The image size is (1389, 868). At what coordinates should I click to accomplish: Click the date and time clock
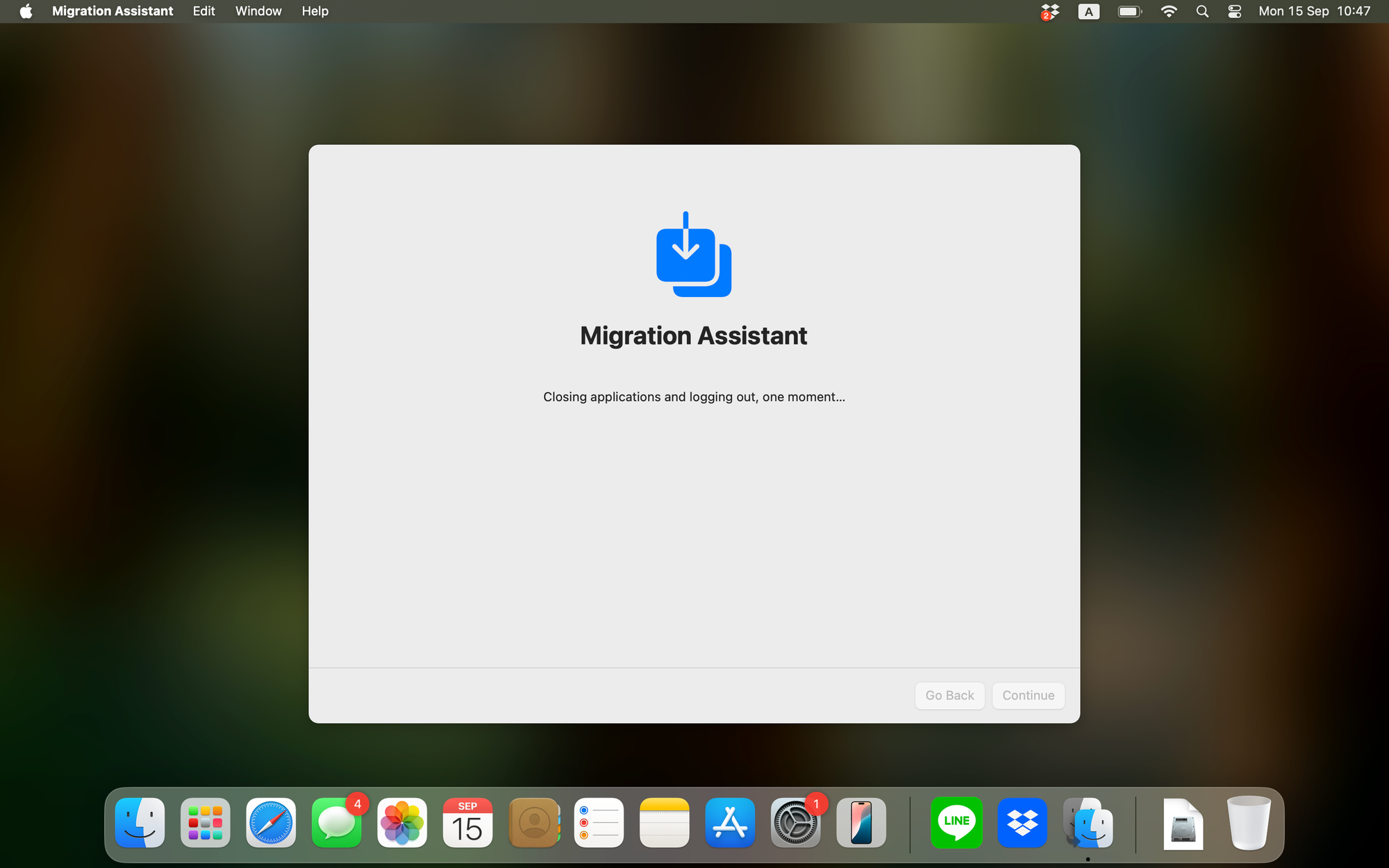(x=1314, y=11)
